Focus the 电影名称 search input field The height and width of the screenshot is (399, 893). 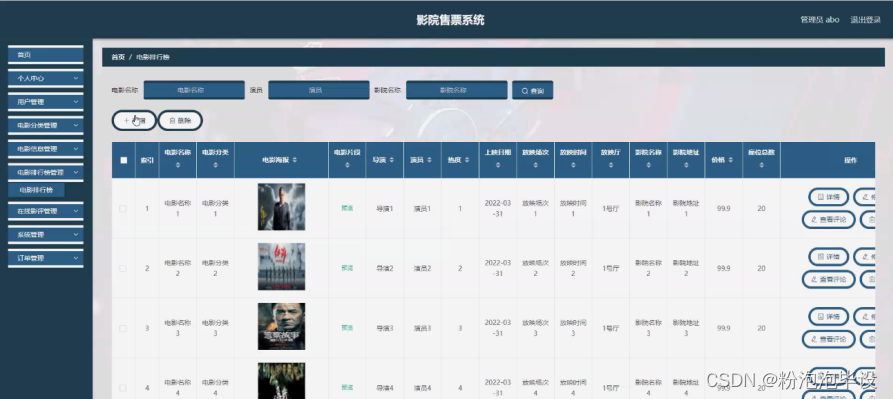[x=194, y=90]
